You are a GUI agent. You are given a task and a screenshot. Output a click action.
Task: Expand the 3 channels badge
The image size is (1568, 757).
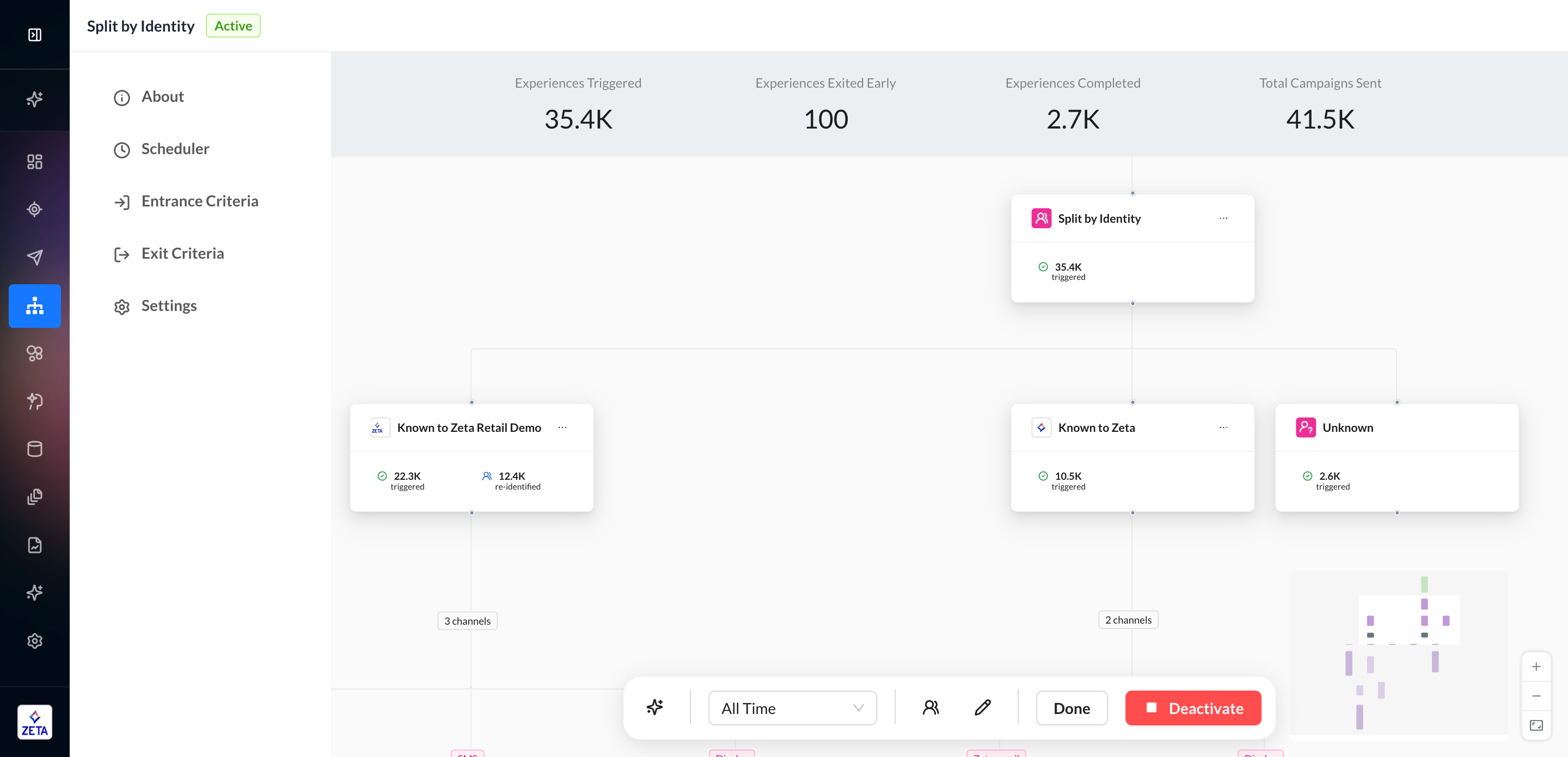click(467, 621)
